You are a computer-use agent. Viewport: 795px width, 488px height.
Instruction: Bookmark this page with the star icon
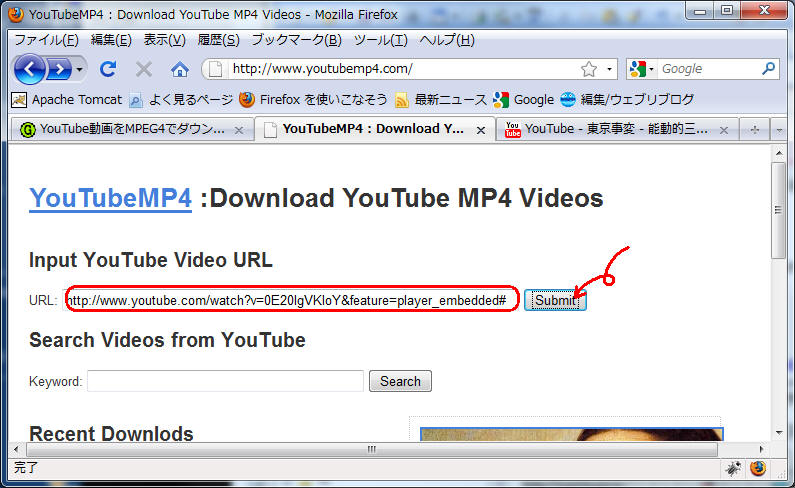coord(589,69)
